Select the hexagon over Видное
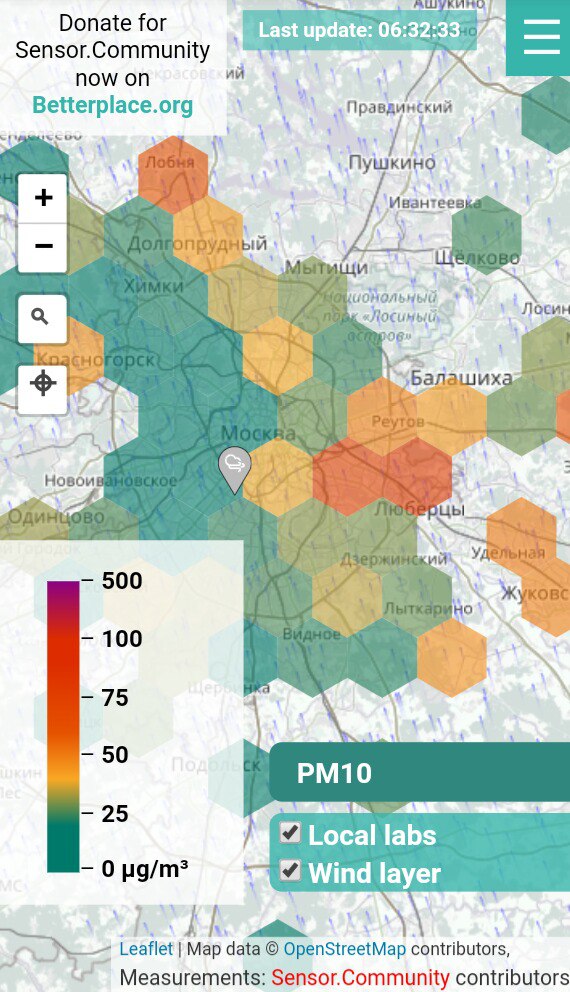This screenshot has width=570, height=992. click(x=313, y=658)
